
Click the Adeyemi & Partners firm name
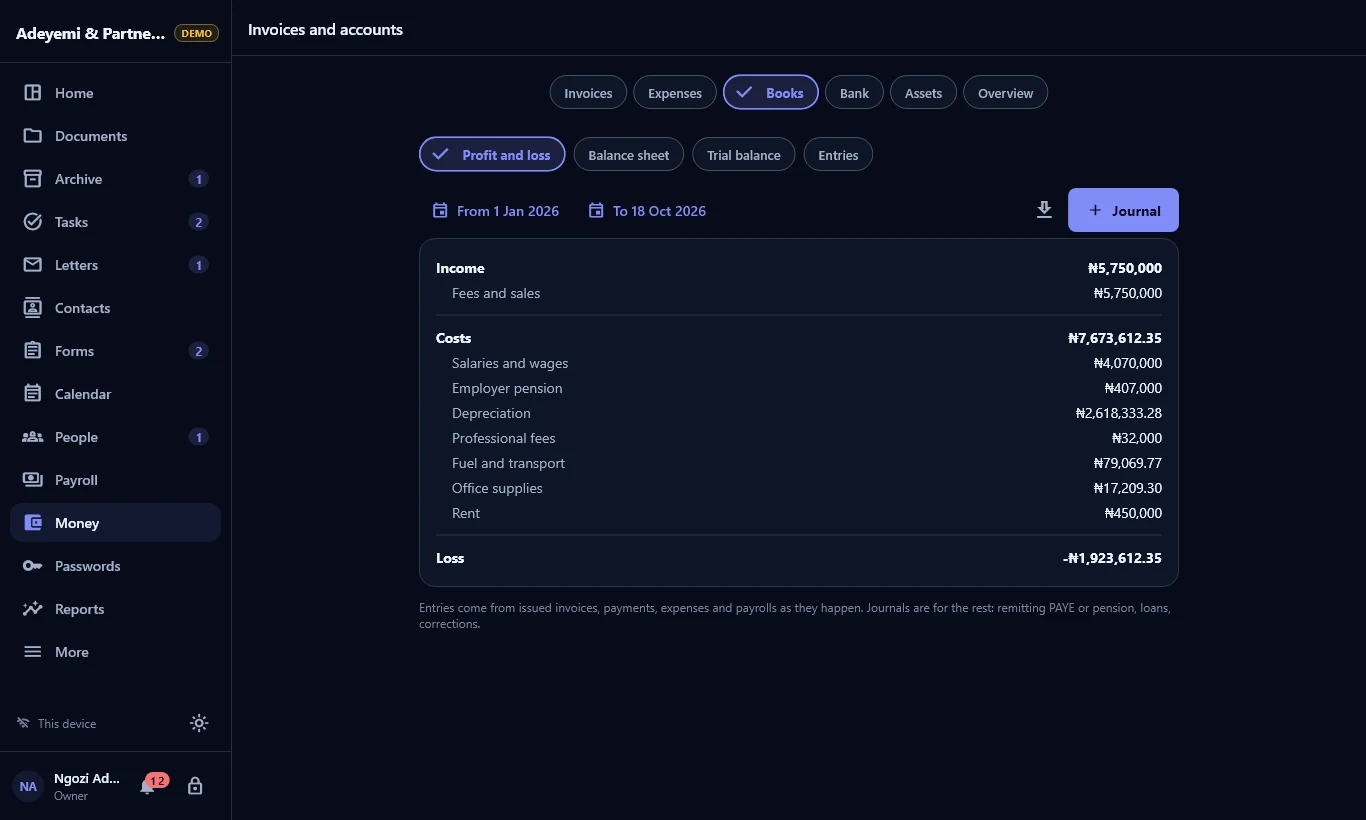[91, 33]
